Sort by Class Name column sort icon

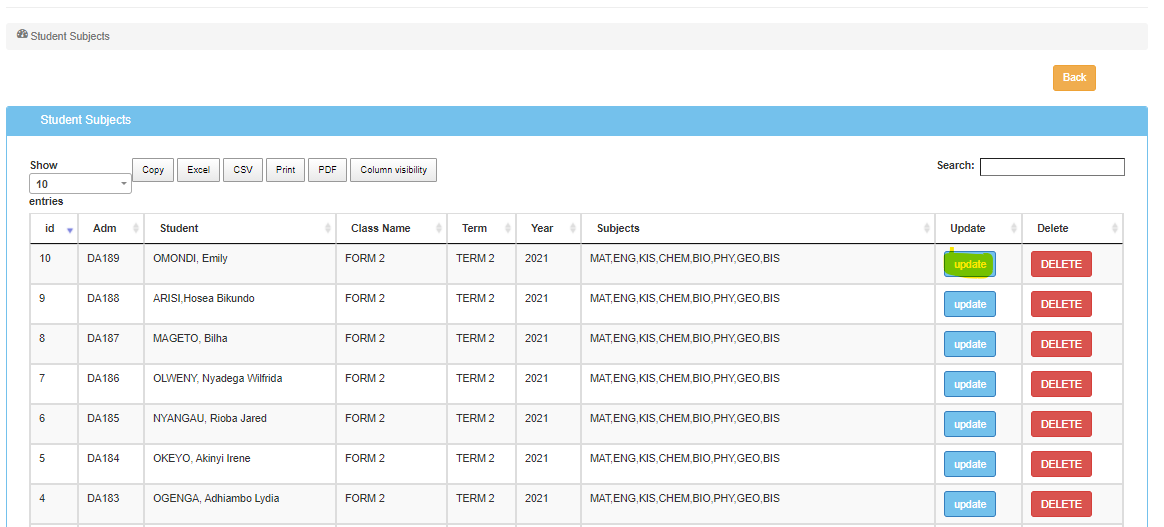coord(439,229)
